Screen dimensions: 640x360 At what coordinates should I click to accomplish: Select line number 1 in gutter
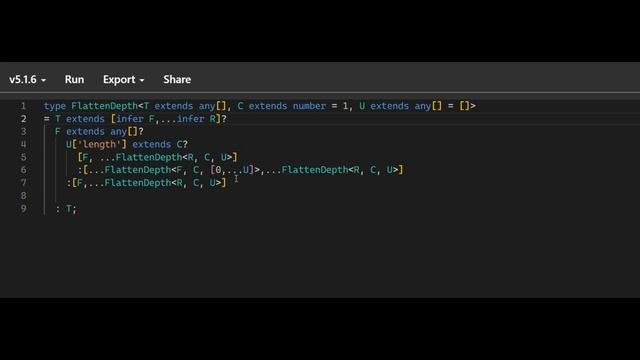pos(23,106)
